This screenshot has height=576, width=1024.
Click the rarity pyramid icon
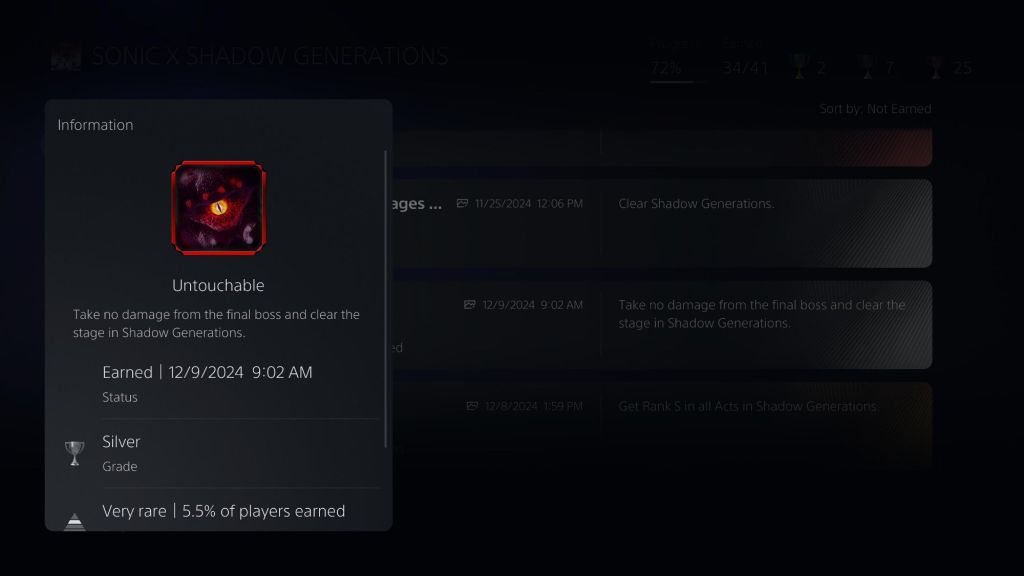pos(74,521)
